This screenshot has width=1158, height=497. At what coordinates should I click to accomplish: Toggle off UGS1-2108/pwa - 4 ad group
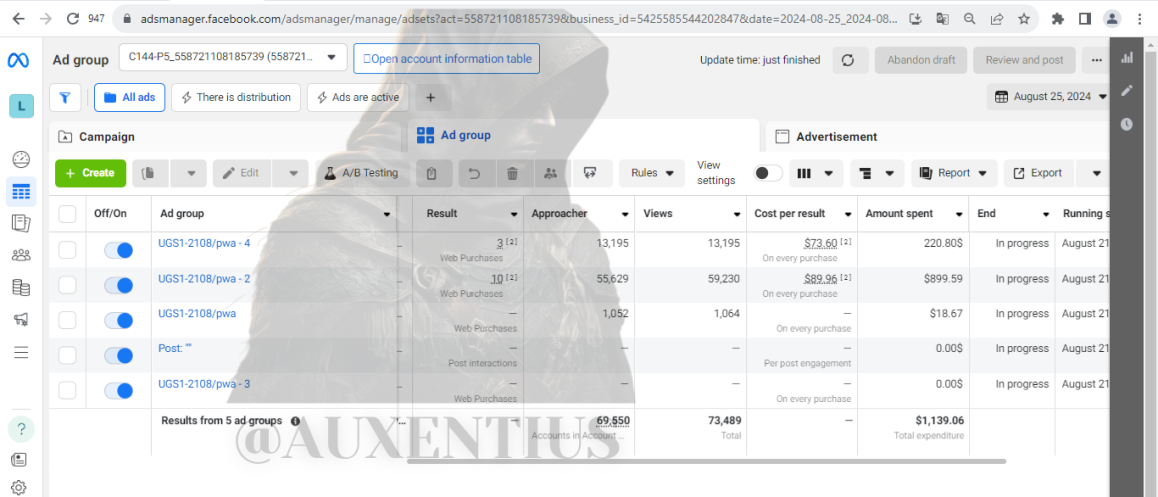118,250
